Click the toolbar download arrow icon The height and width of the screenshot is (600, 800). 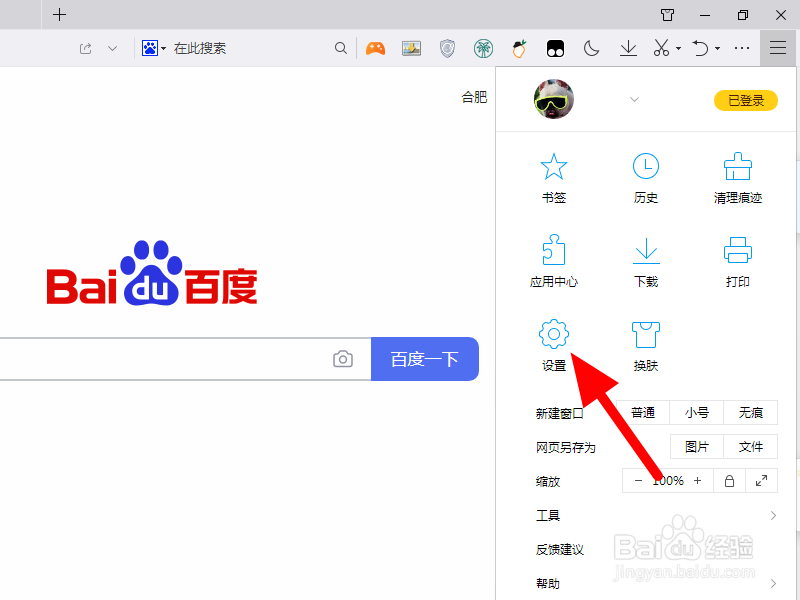[628, 48]
